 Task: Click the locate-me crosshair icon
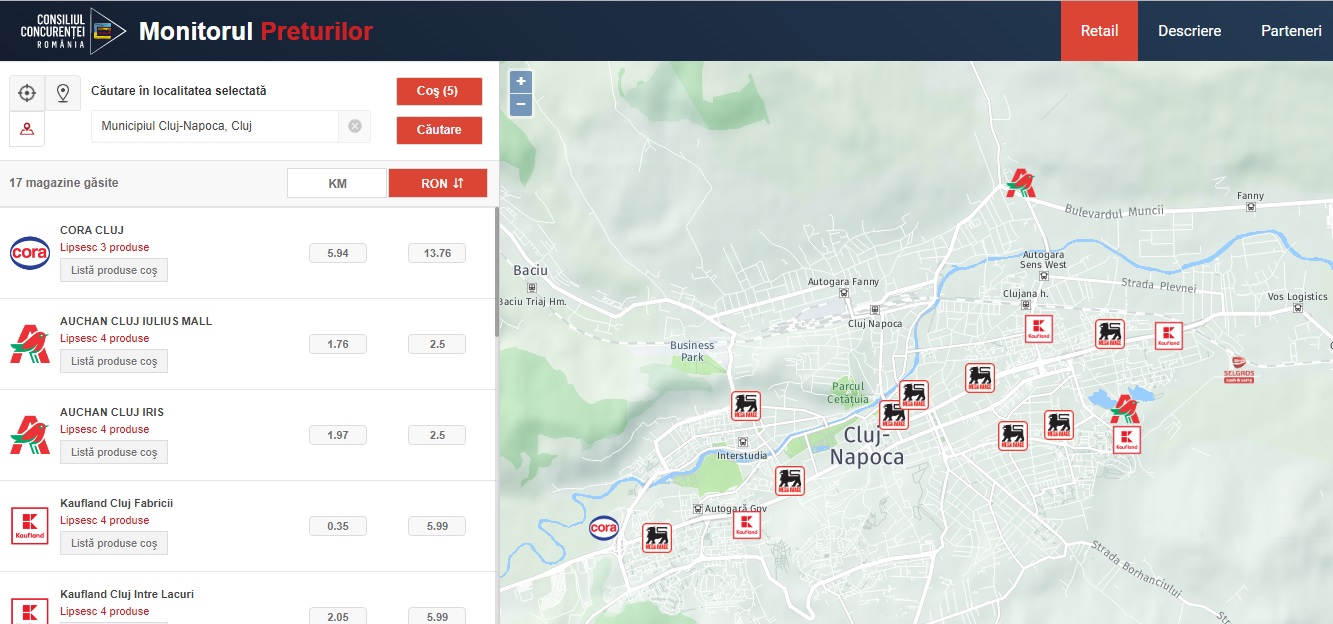point(27,93)
